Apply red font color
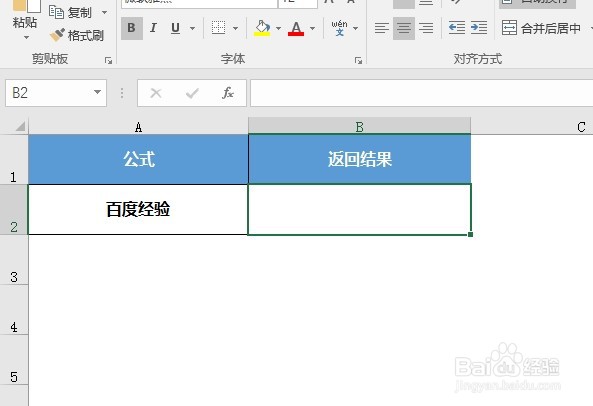 [x=296, y=28]
